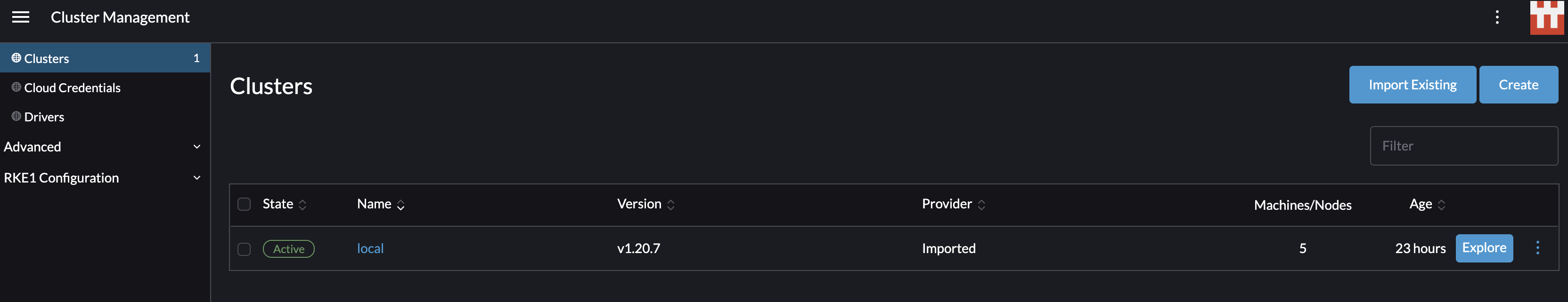This screenshot has width=1568, height=302.
Task: Select Clusters in the left sidebar
Action: tap(47, 58)
